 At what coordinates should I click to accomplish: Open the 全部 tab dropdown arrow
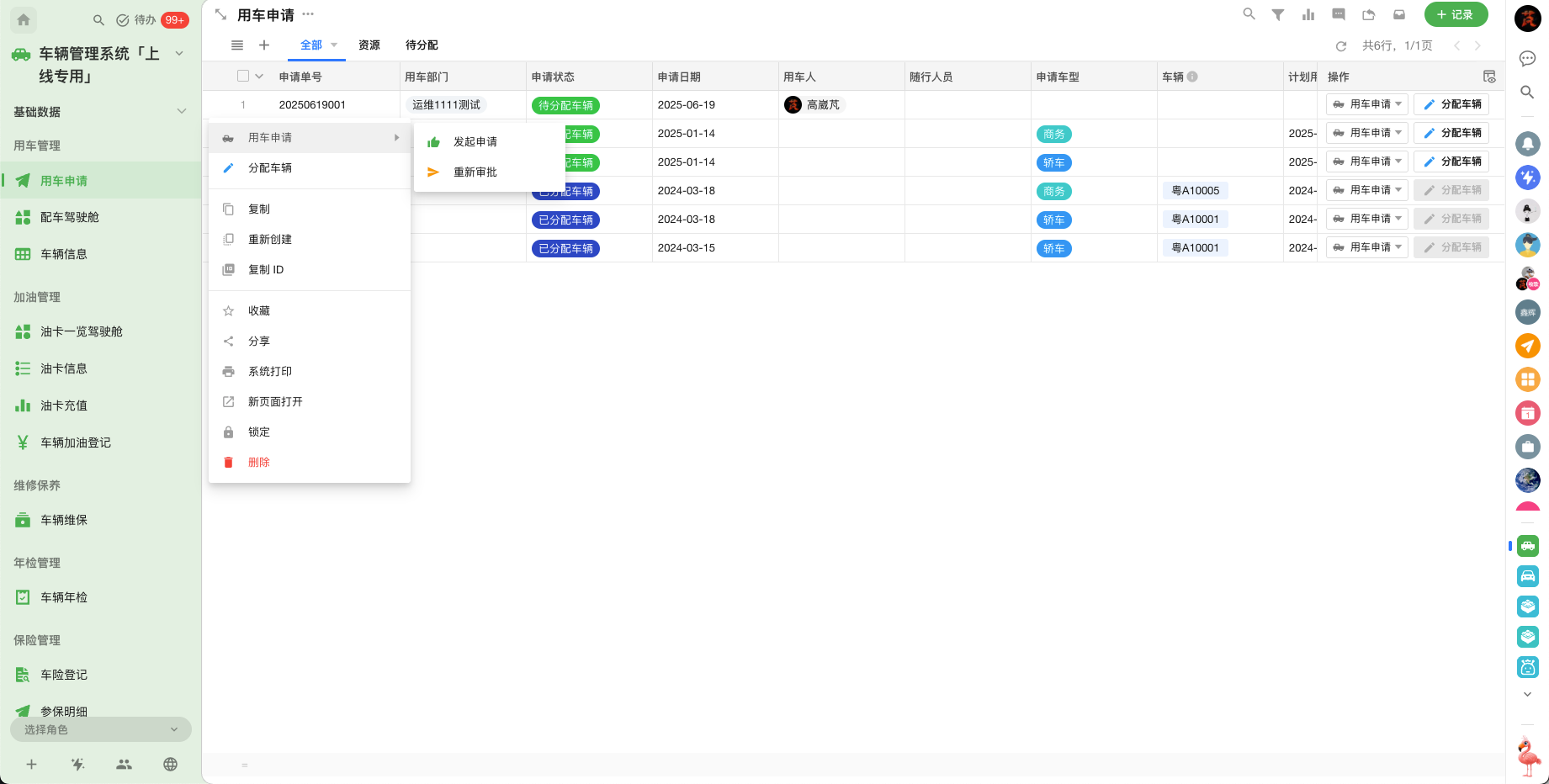tap(334, 45)
